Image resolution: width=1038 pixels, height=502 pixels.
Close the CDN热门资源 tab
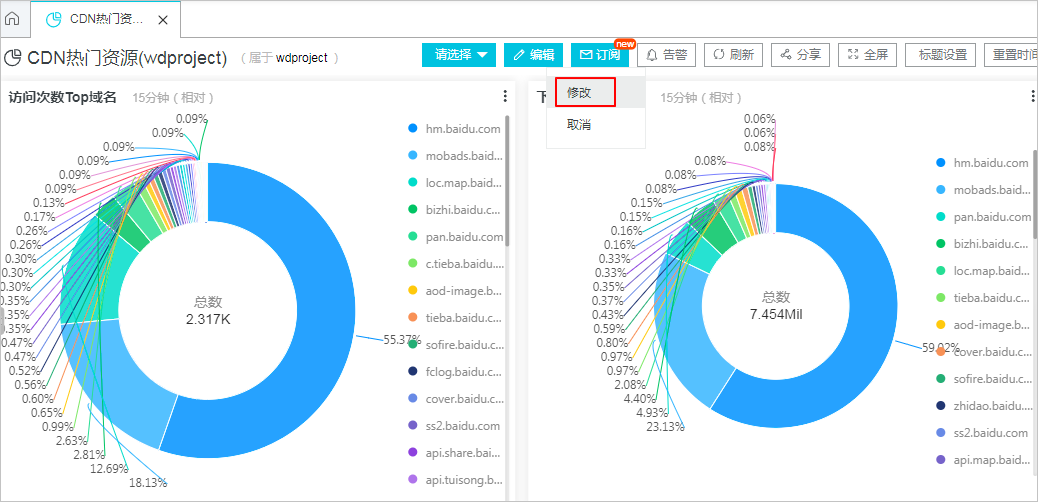click(163, 20)
